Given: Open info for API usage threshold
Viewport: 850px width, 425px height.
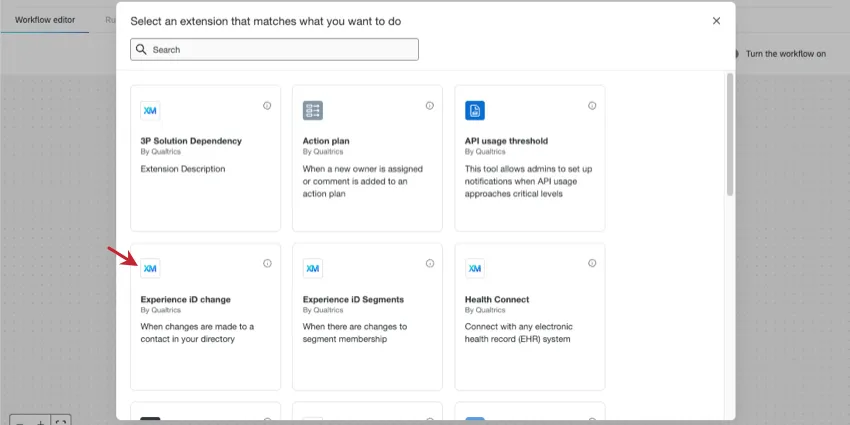Looking at the screenshot, I should click(592, 105).
